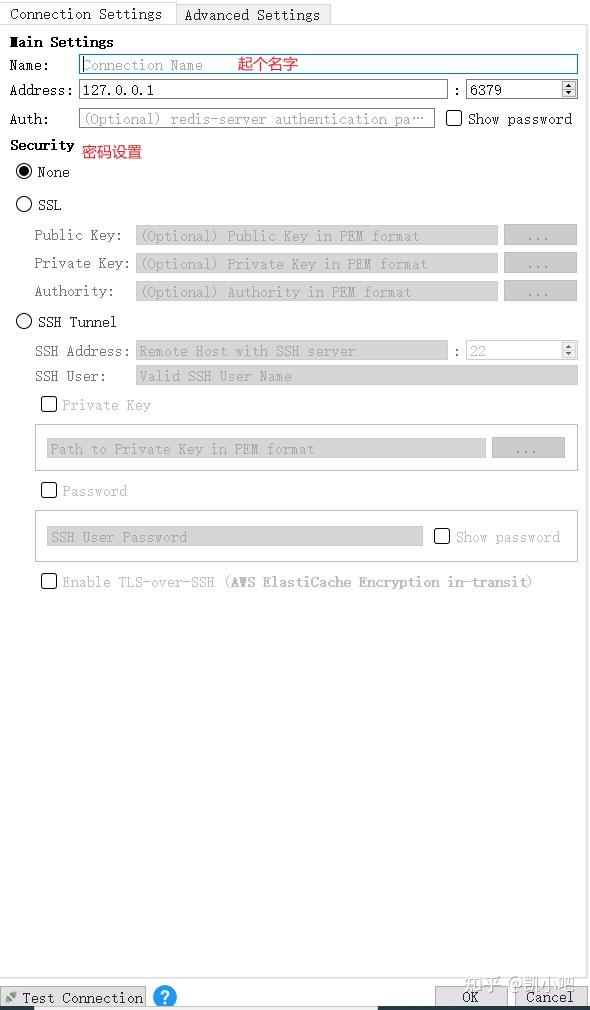Open the Advanced Settings tab
Image resolution: width=590 pixels, height=1010 pixels.
(x=253, y=15)
